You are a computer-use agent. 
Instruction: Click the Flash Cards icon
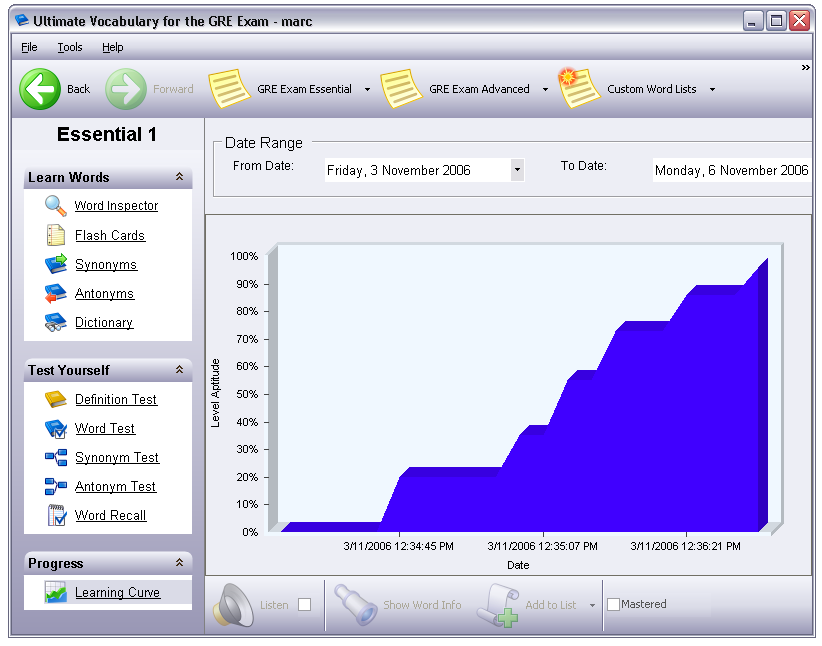(56, 235)
